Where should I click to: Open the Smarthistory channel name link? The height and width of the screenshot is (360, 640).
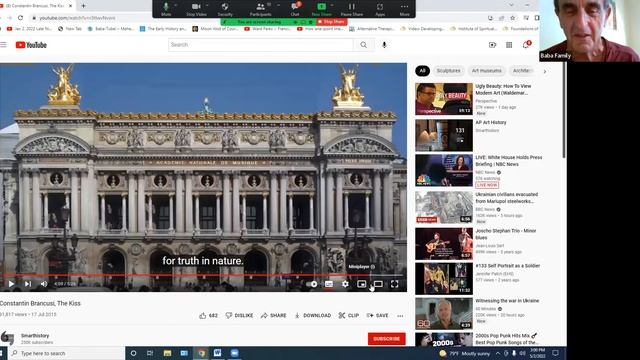35,336
